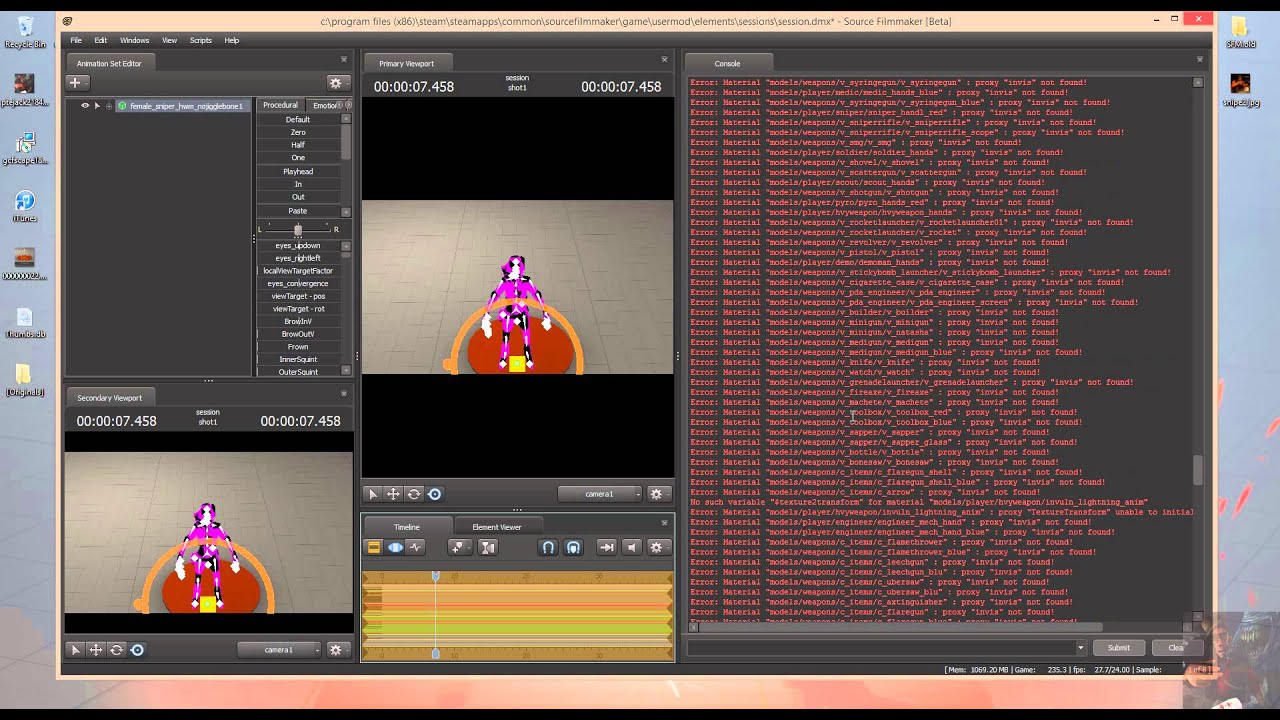Viewport: 1280px width, 720px height.
Task: Click the console Submit button
Action: point(1118,648)
